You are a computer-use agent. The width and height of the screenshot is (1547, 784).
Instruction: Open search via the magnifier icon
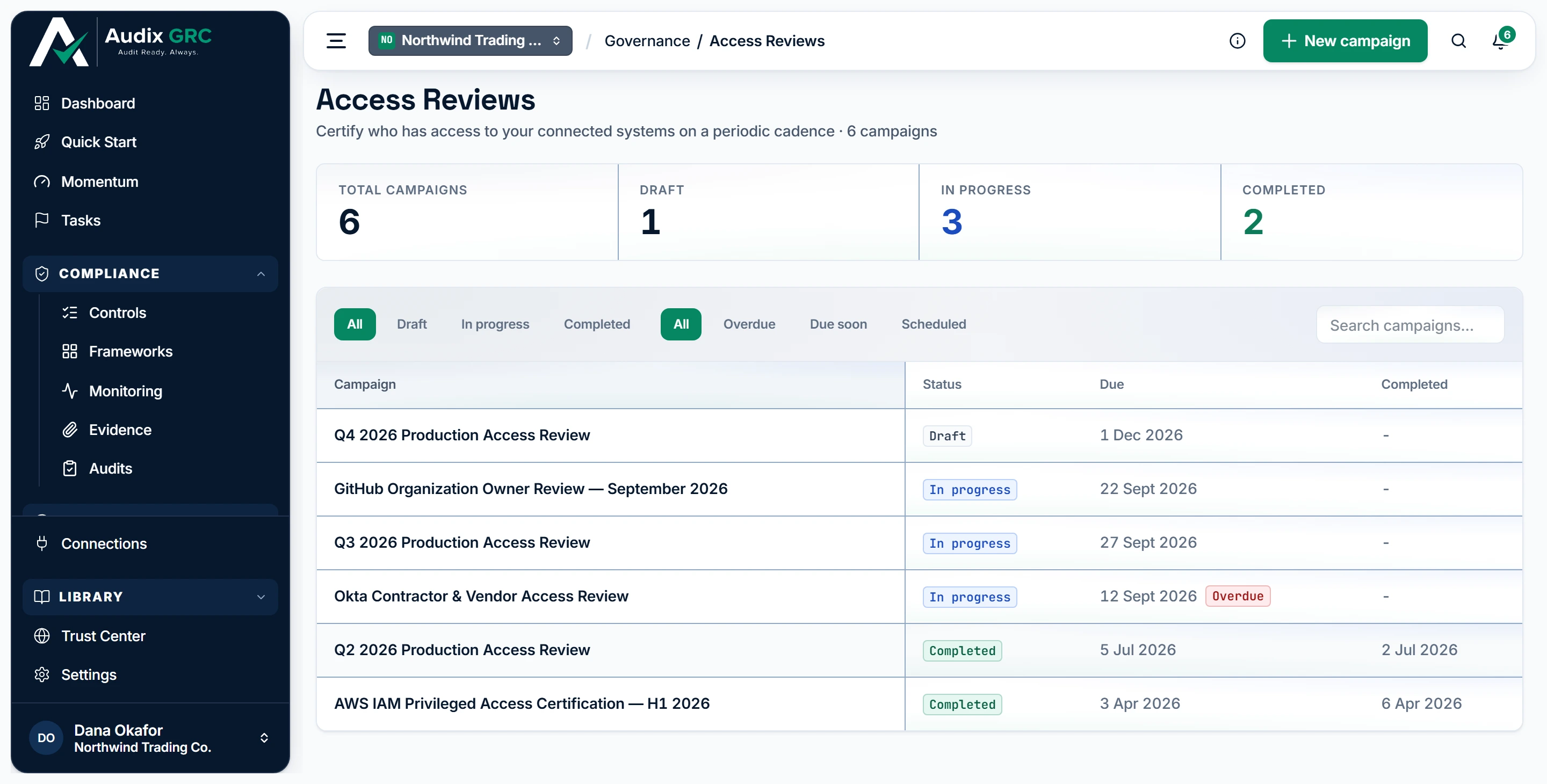pyautogui.click(x=1458, y=41)
